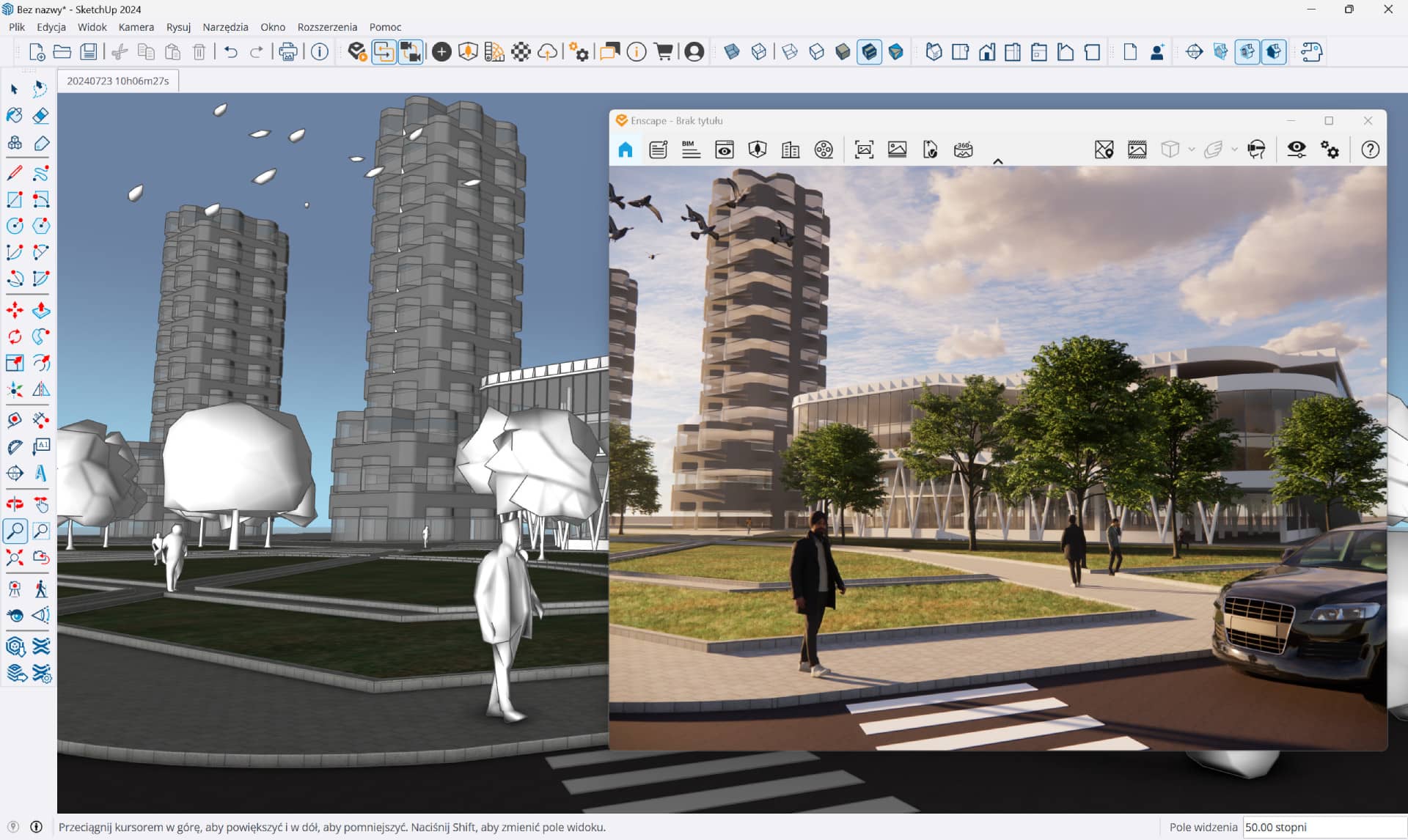Viewport: 1408px width, 840px height.
Task: Select the Eraser tool in SketchUp
Action: tap(41, 116)
